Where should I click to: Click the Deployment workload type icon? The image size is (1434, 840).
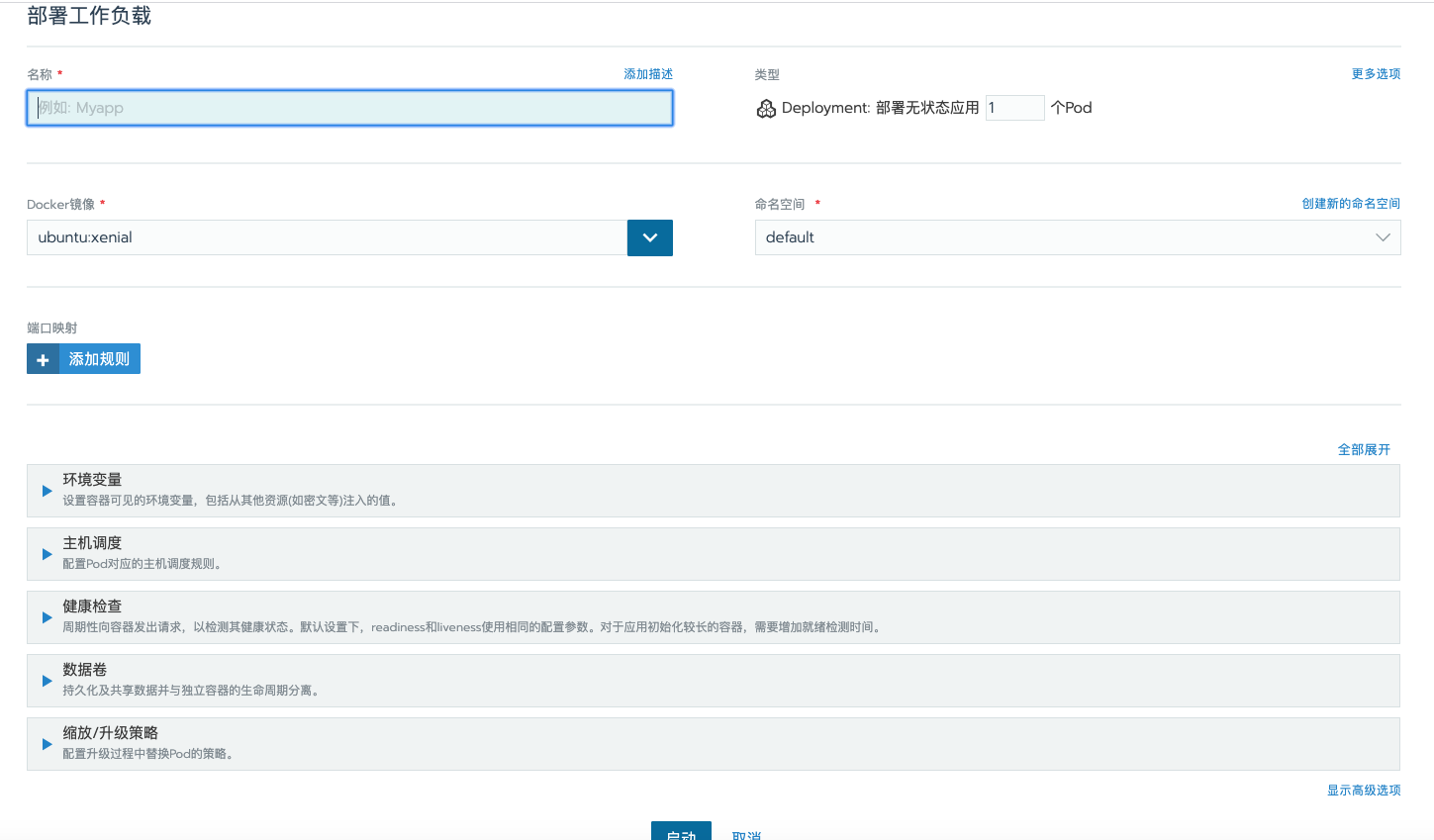(x=766, y=108)
